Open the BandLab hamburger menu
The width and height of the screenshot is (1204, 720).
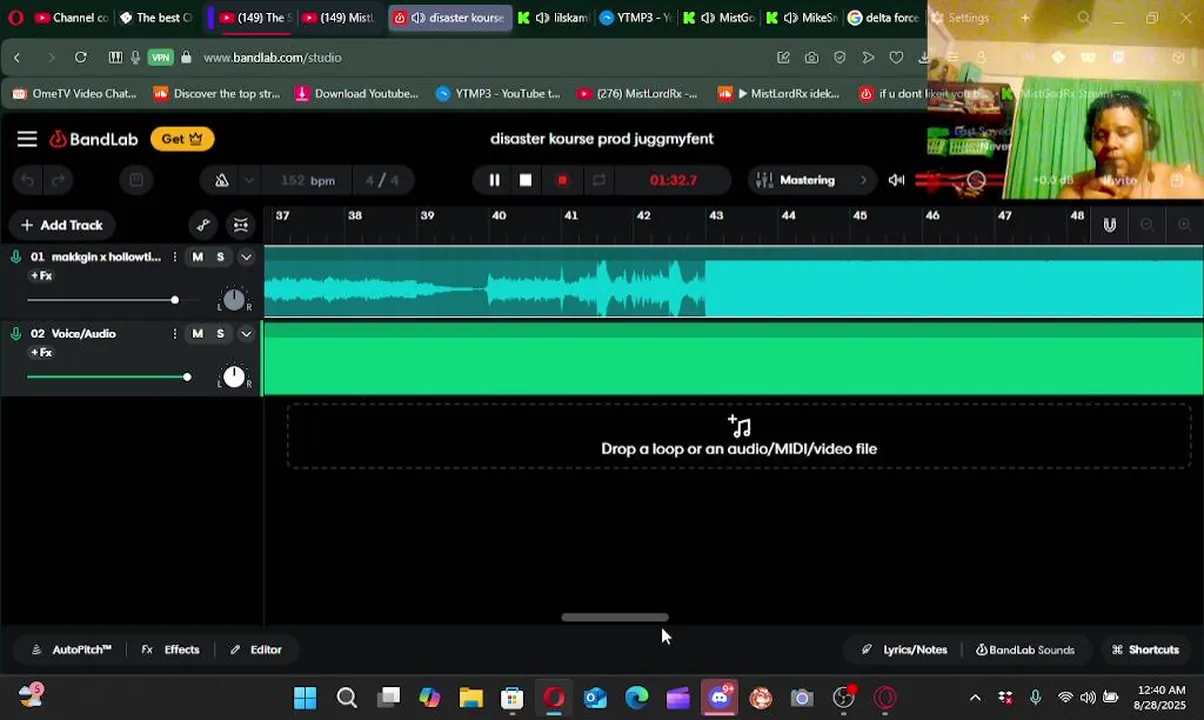27,139
